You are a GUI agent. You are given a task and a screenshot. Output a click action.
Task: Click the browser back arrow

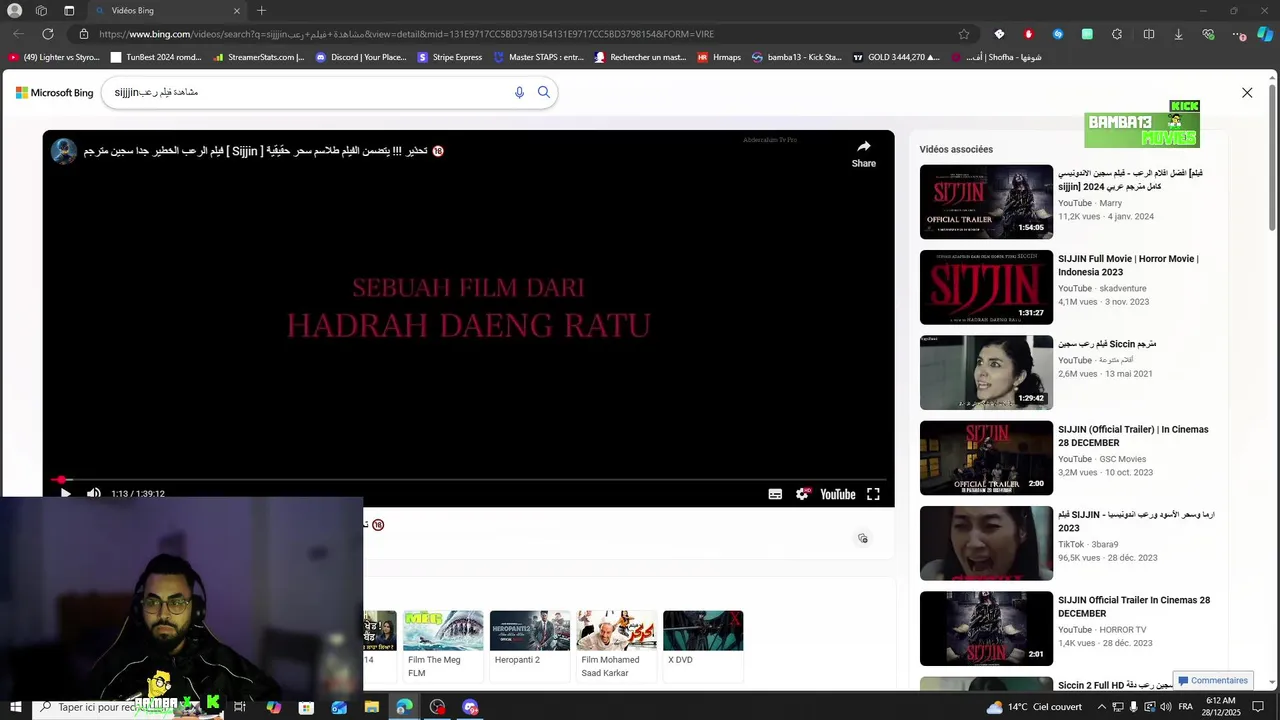point(18,34)
